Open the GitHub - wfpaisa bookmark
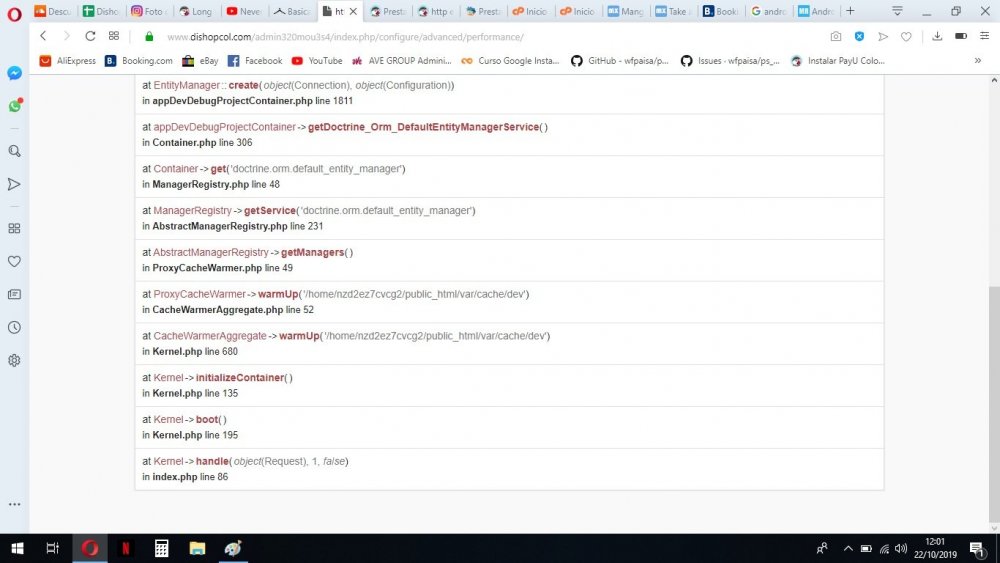 coord(620,61)
